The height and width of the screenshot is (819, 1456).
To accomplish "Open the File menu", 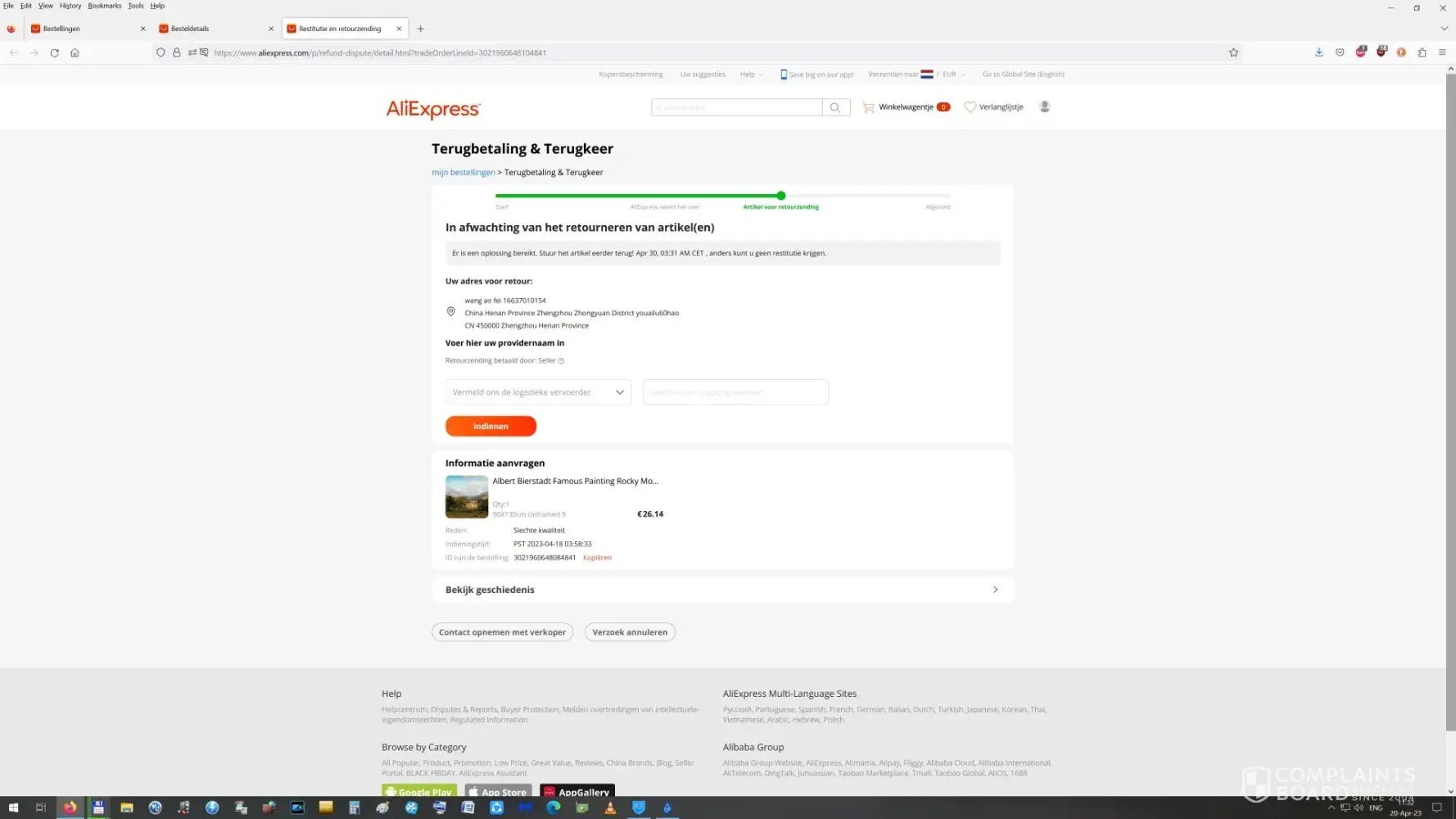I will point(8,6).
